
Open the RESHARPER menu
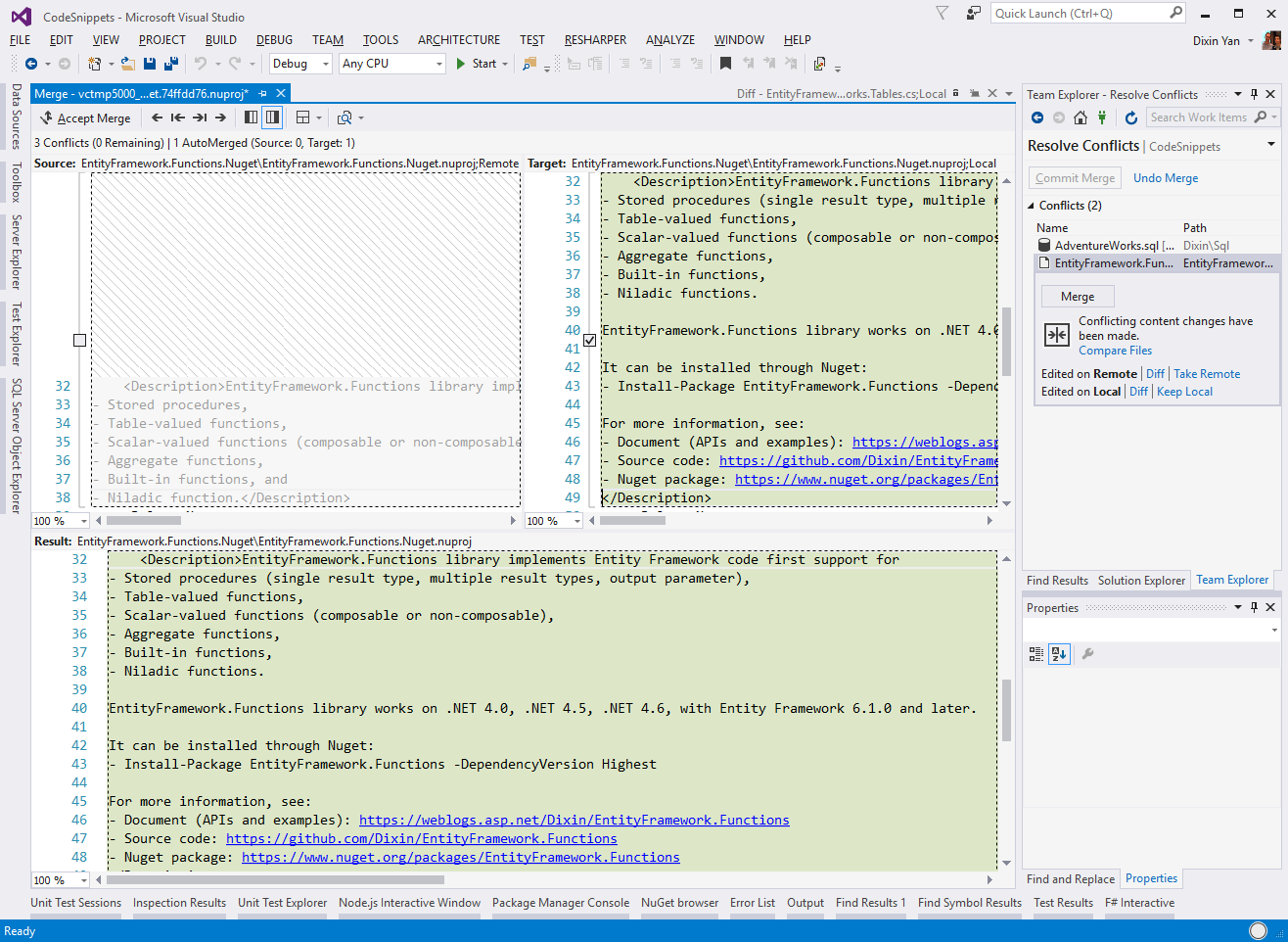[x=595, y=40]
